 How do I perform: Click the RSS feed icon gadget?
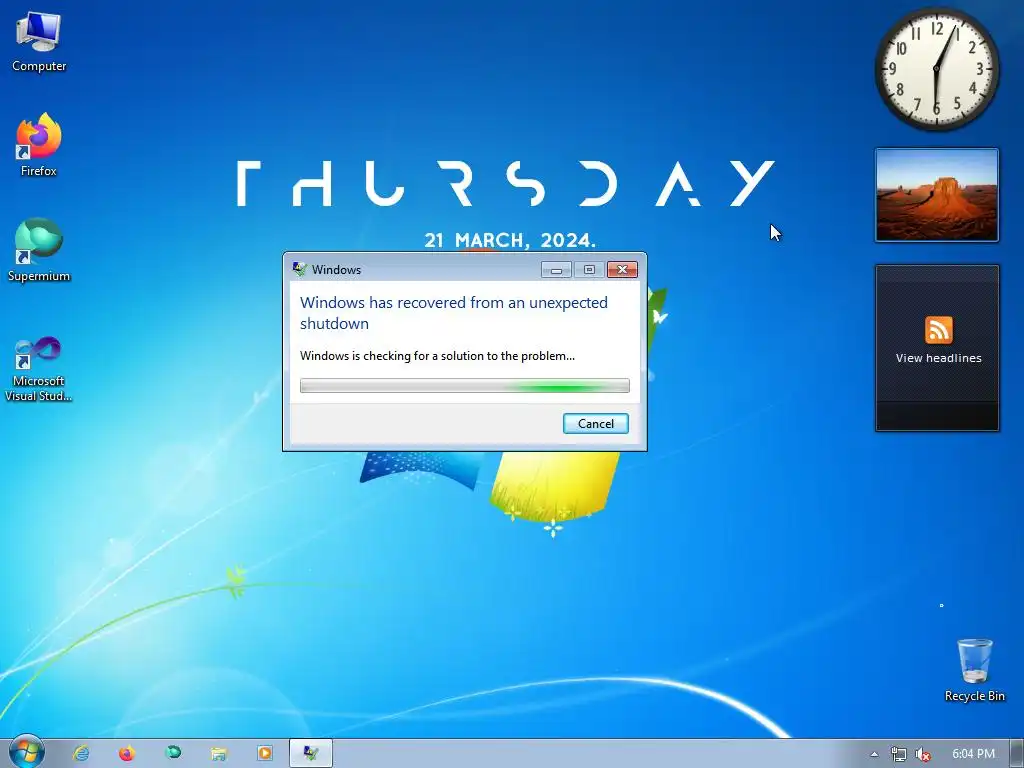pos(938,330)
